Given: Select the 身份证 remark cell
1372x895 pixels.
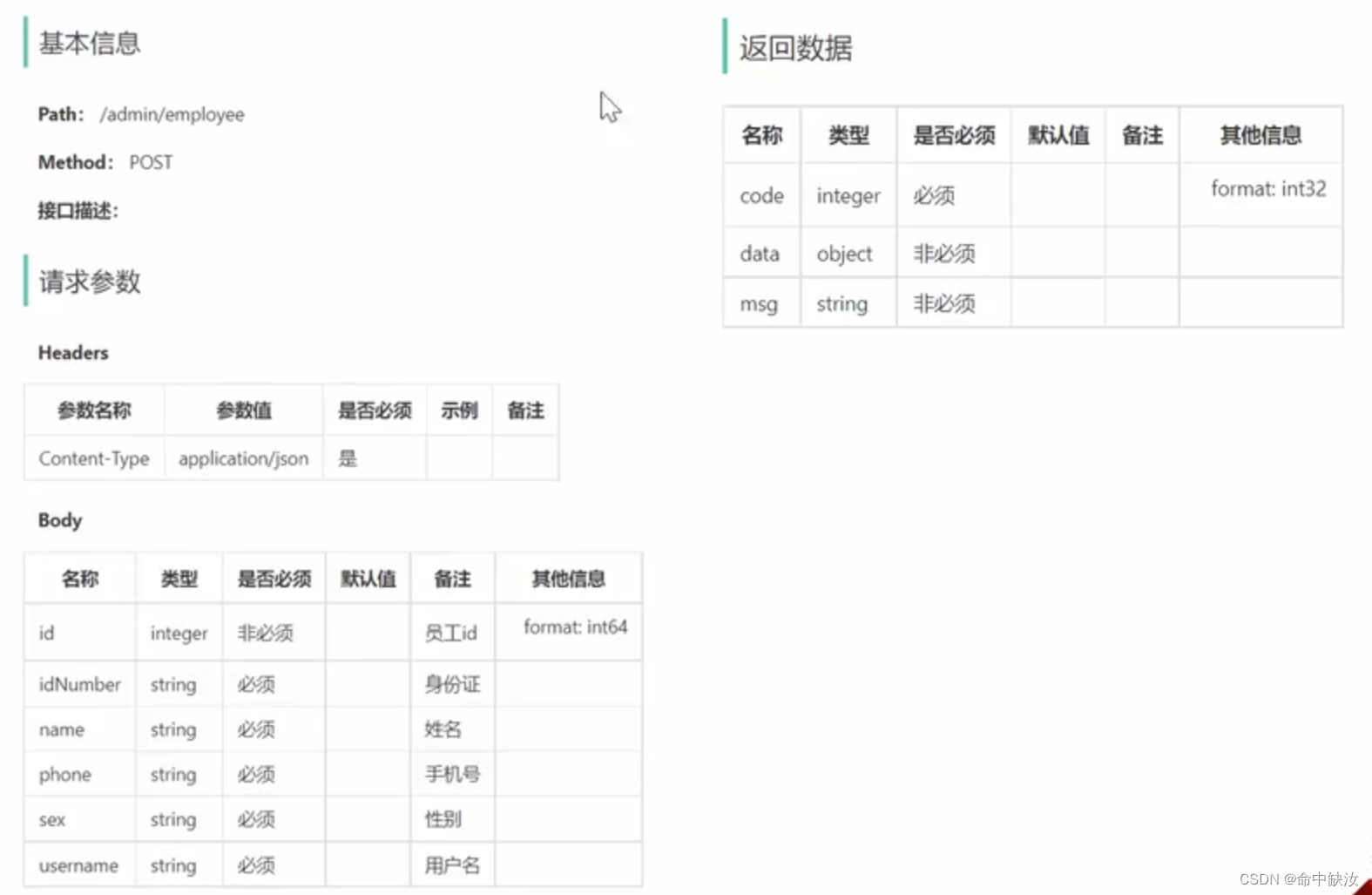Looking at the screenshot, I should pos(452,684).
